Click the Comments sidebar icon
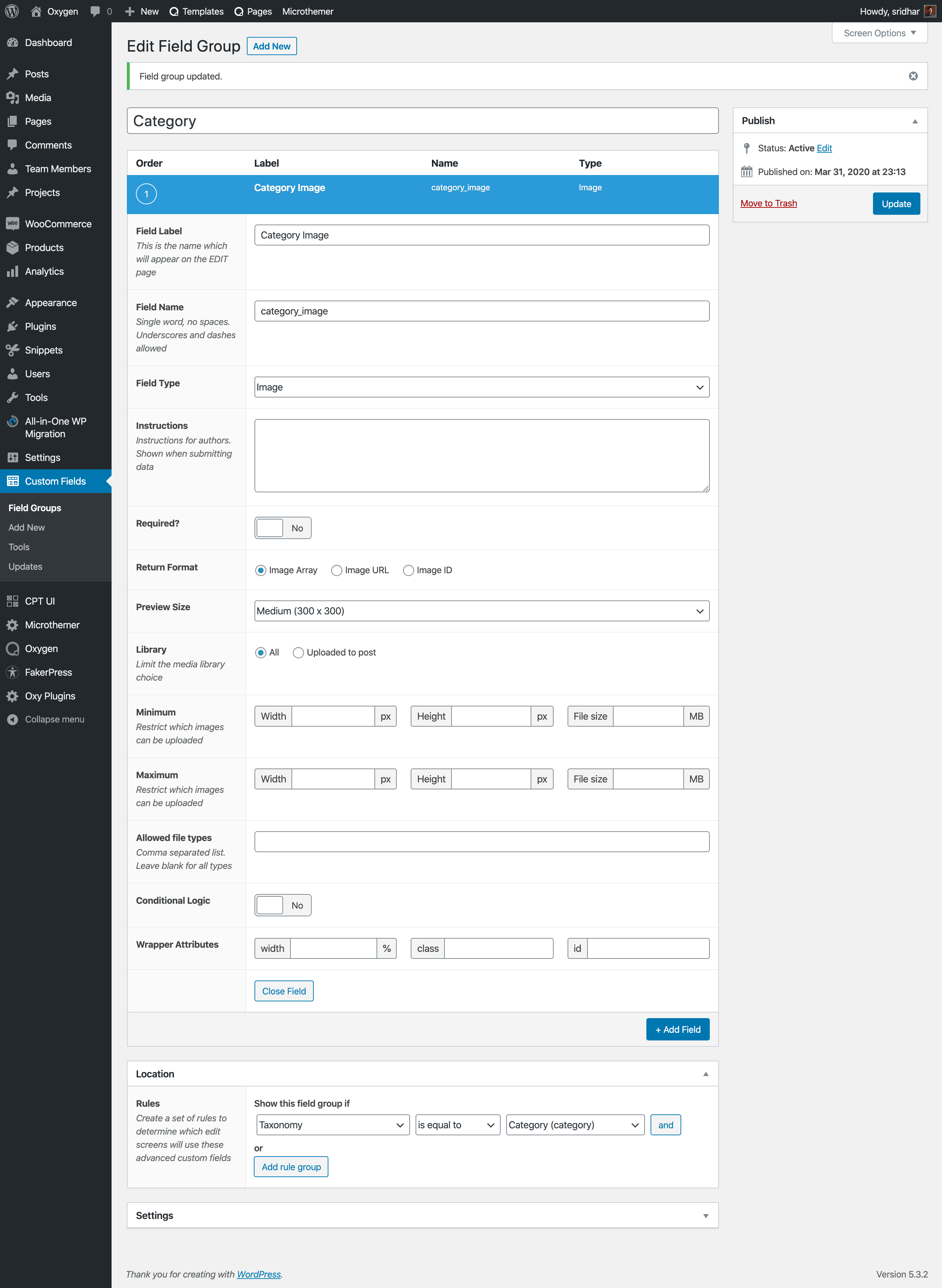This screenshot has width=942, height=1288. [x=13, y=145]
